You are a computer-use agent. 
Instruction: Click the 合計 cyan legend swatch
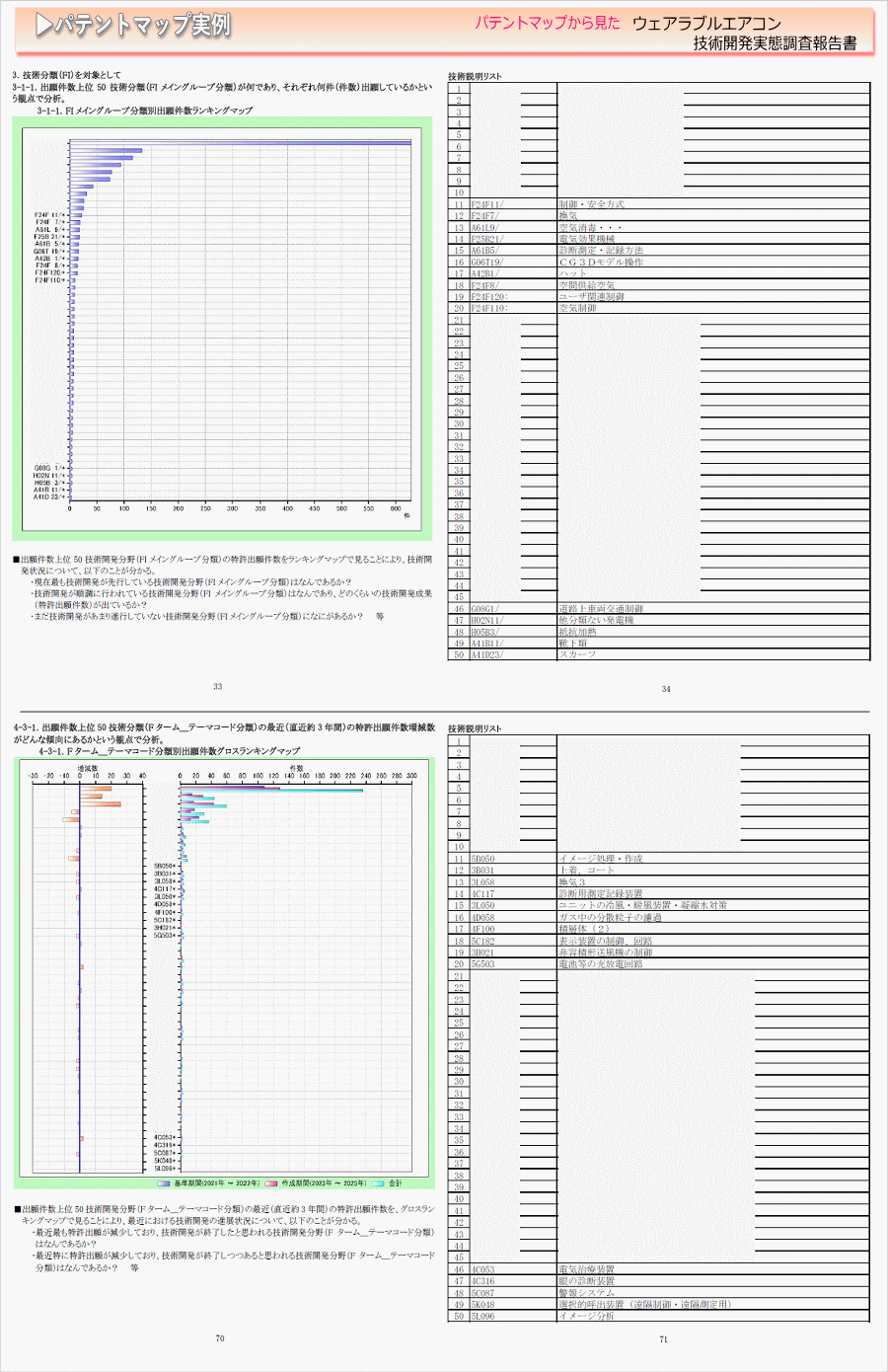point(378,1183)
